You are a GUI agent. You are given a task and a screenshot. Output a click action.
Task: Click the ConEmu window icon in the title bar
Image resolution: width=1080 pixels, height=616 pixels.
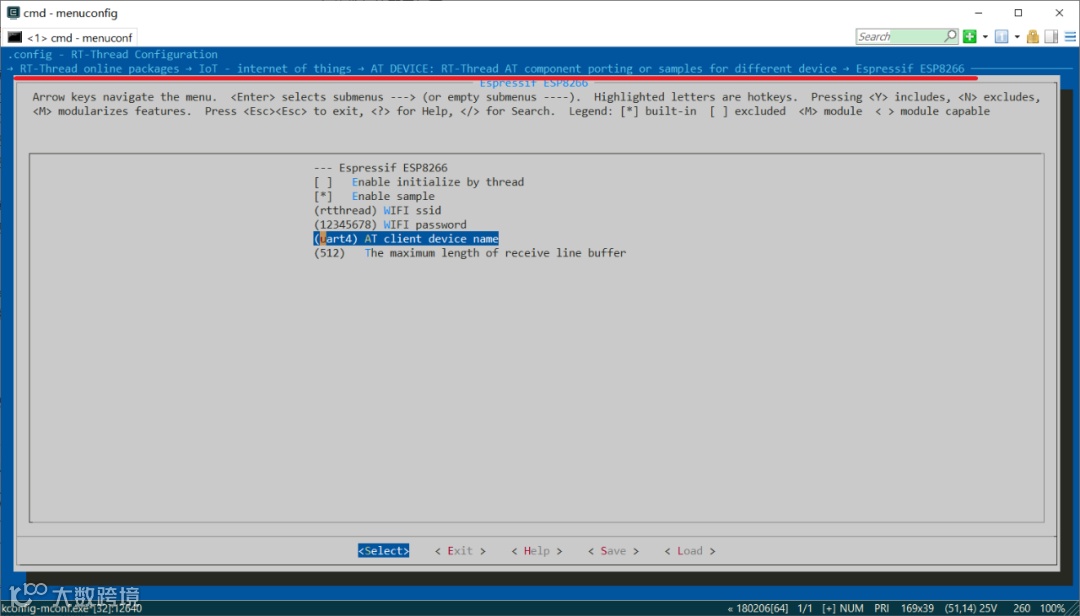13,12
